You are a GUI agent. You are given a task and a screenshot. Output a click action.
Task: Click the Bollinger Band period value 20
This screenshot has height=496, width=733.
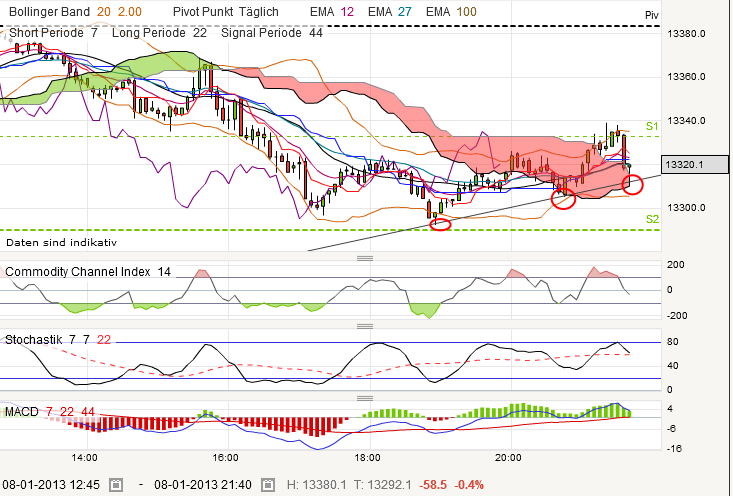(x=103, y=12)
